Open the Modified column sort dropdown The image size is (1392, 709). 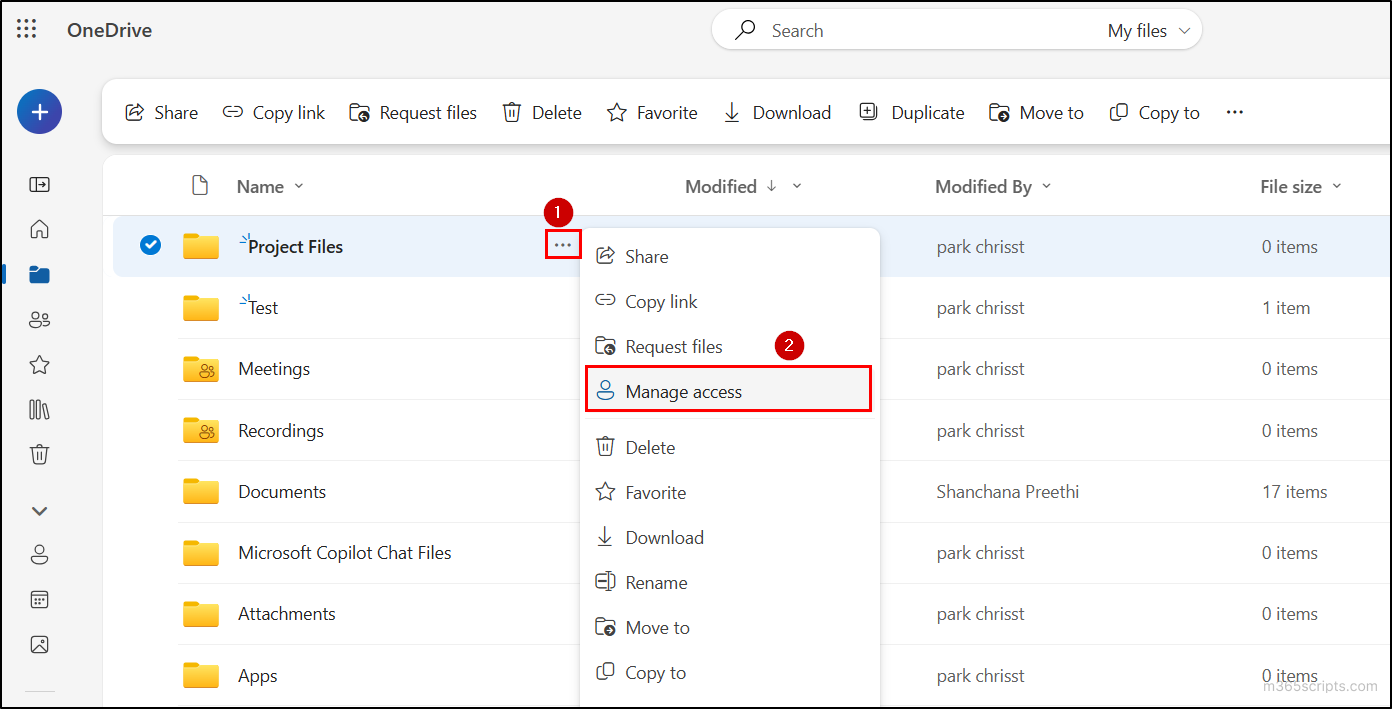pyautogui.click(x=797, y=186)
